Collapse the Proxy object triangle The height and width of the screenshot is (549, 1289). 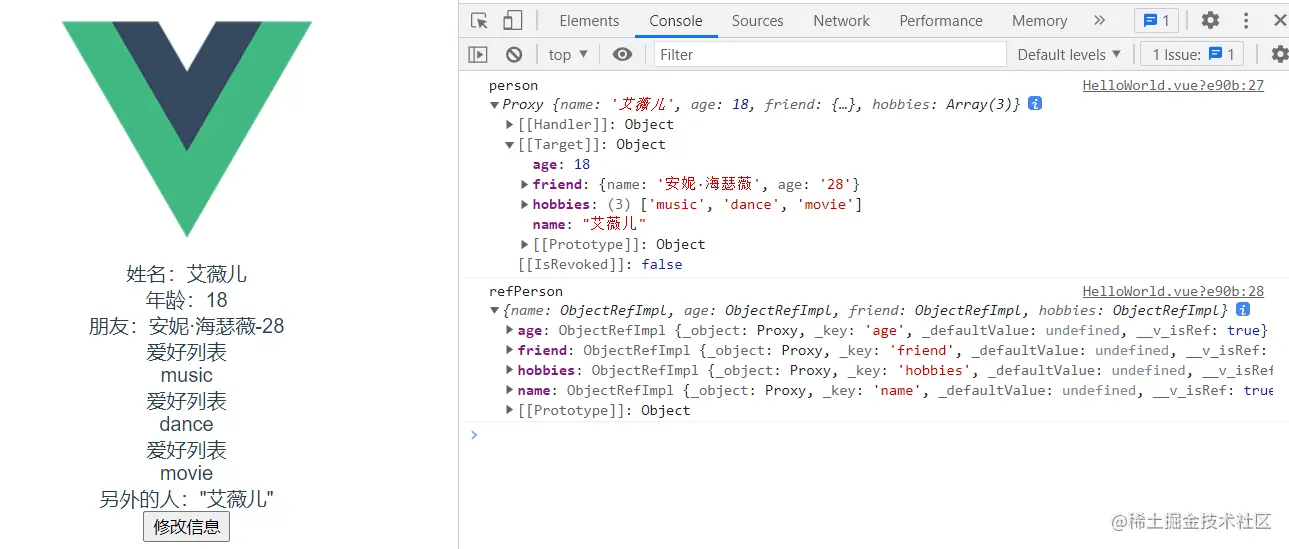(x=494, y=104)
